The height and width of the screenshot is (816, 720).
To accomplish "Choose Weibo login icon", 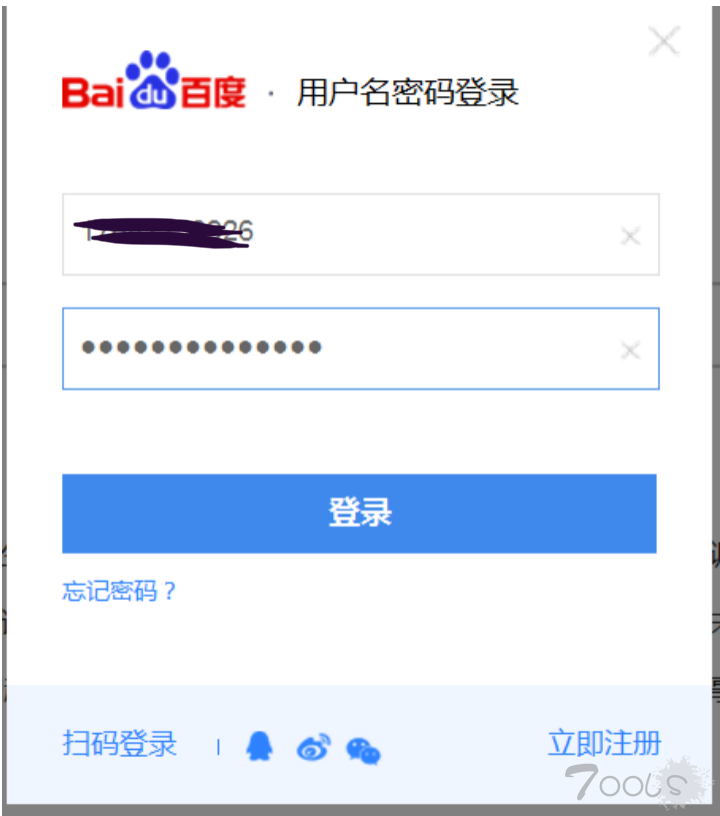I will 314,747.
